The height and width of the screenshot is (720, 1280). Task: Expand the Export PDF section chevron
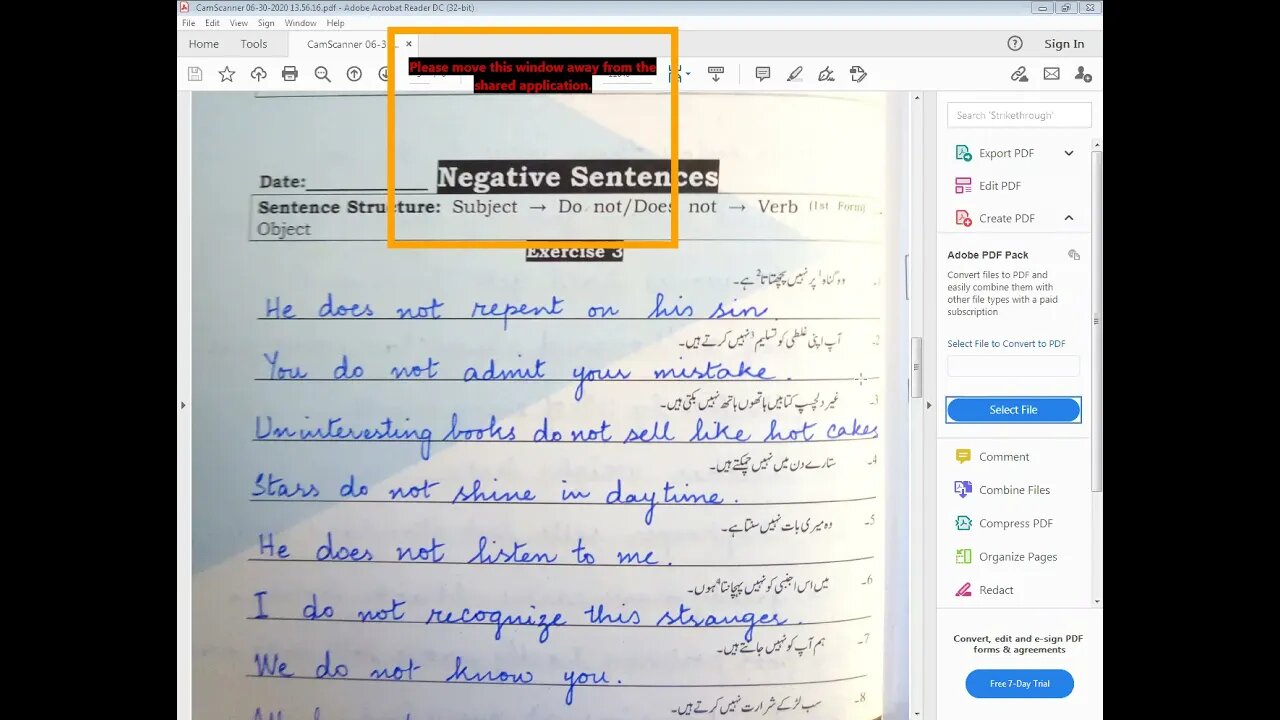[x=1069, y=153]
